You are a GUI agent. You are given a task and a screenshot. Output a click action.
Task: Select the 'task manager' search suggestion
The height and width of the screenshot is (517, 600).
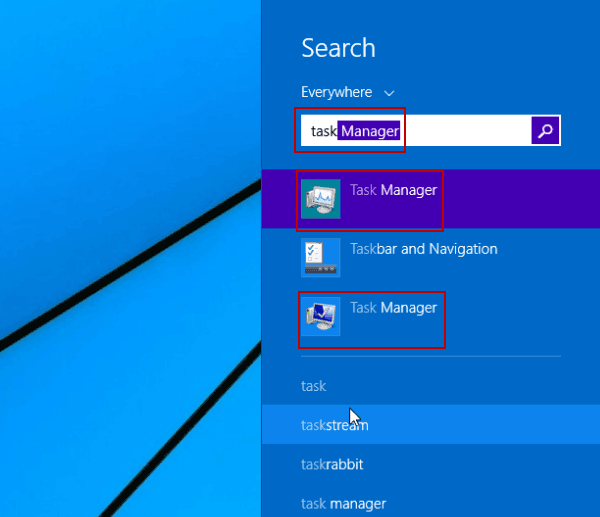tap(430, 503)
